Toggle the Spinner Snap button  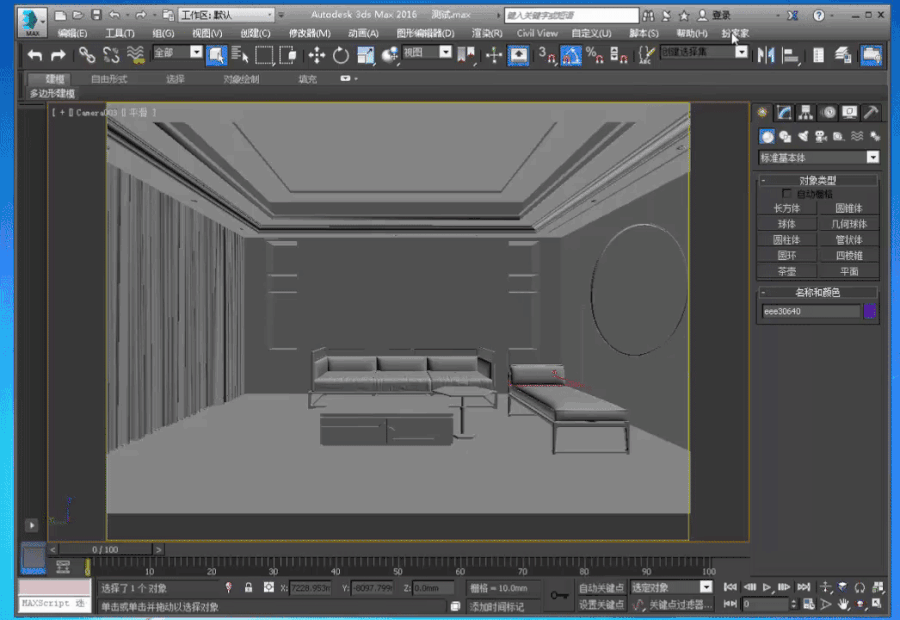[x=618, y=55]
